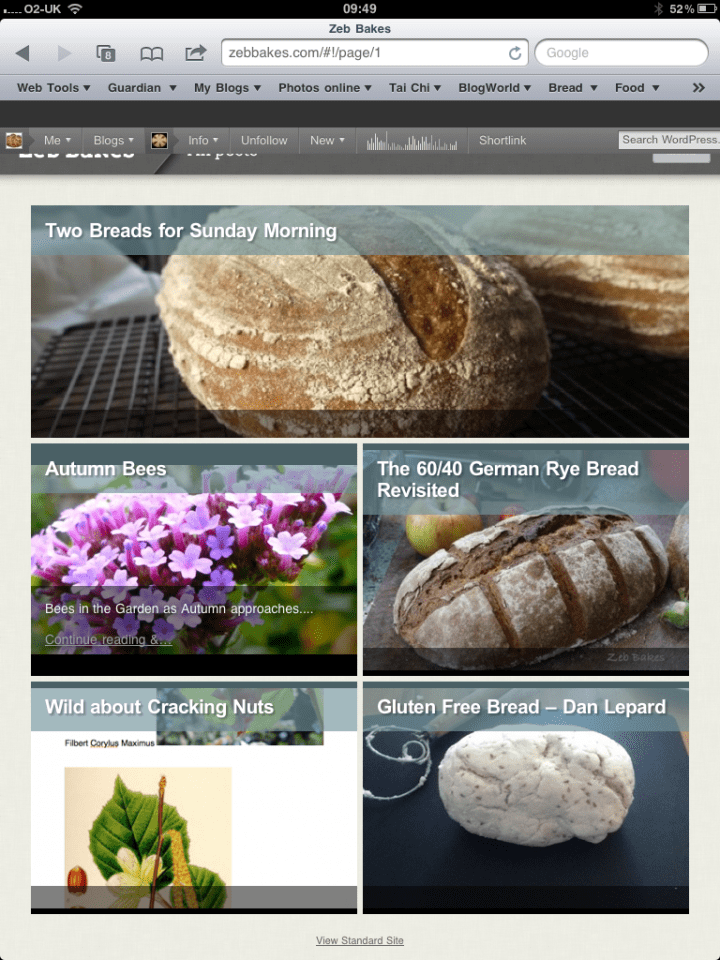The width and height of the screenshot is (720, 960).
Task: Open the New menu in admin bar
Action: click(327, 141)
